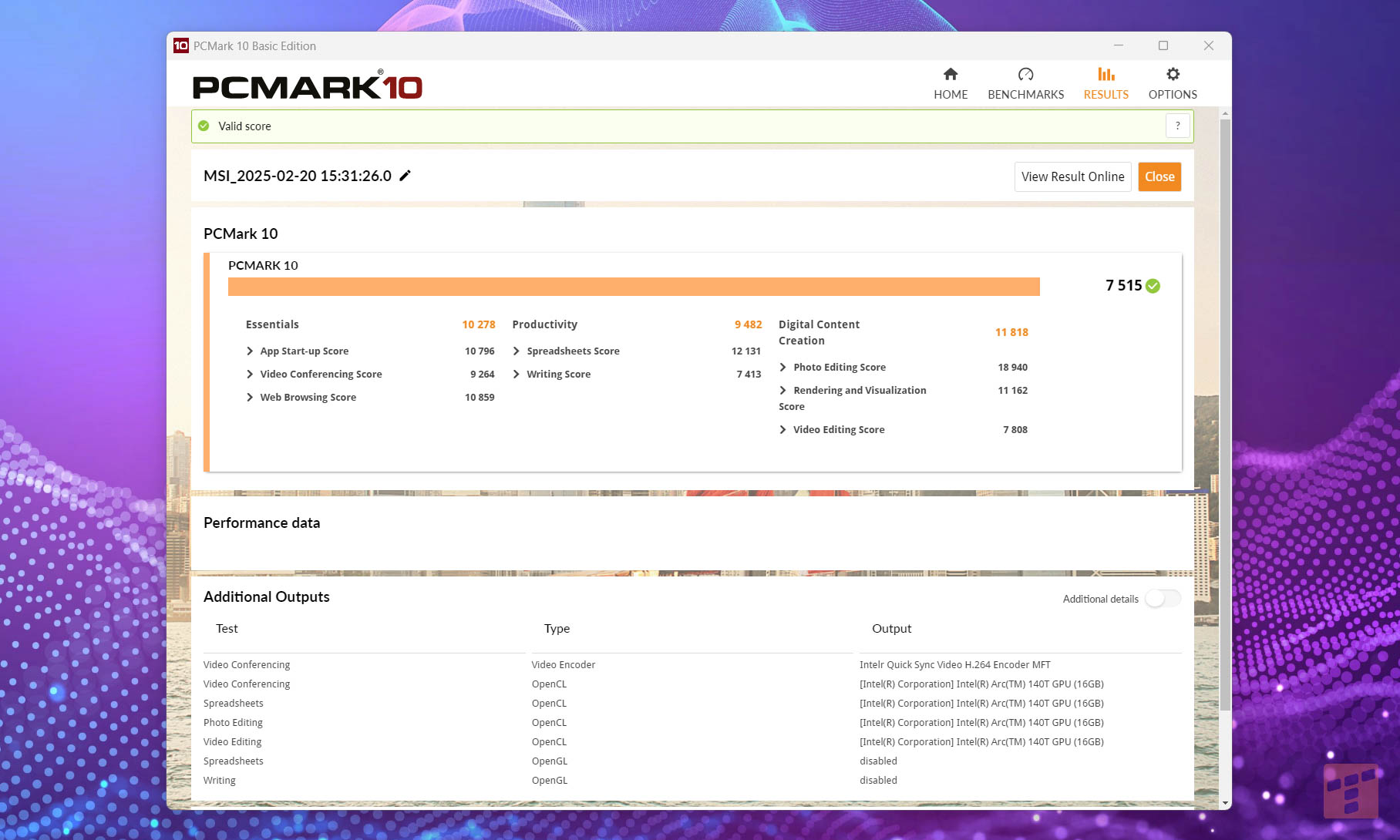1400x840 pixels.
Task: Click the Performance data heading
Action: (x=261, y=522)
